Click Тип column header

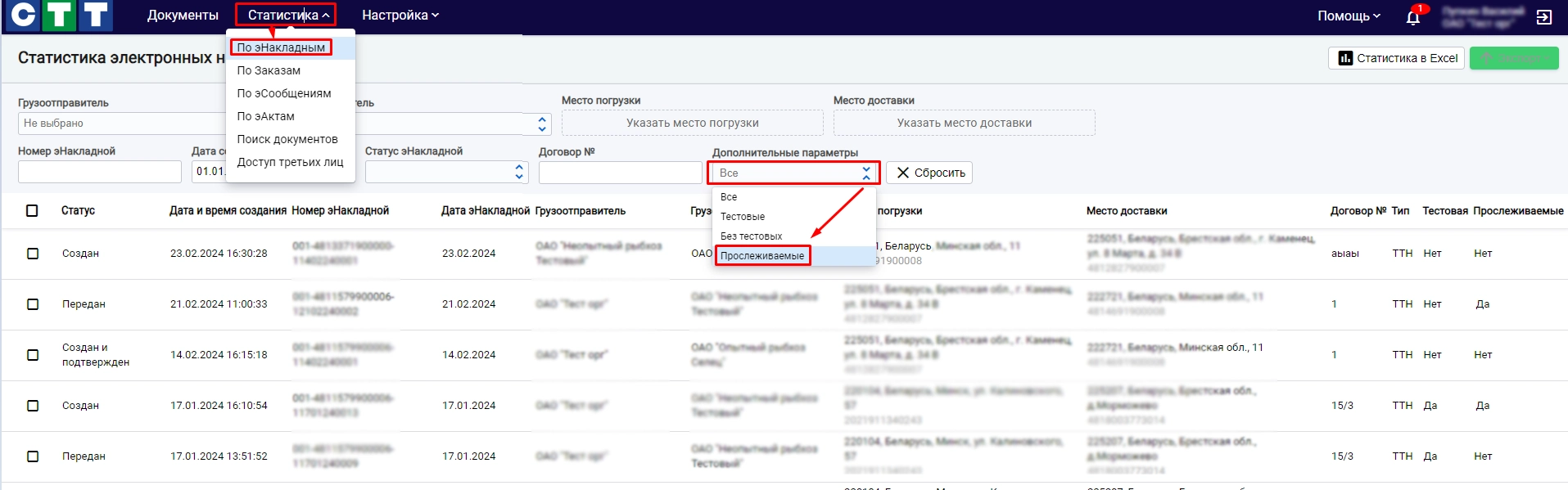1400,211
